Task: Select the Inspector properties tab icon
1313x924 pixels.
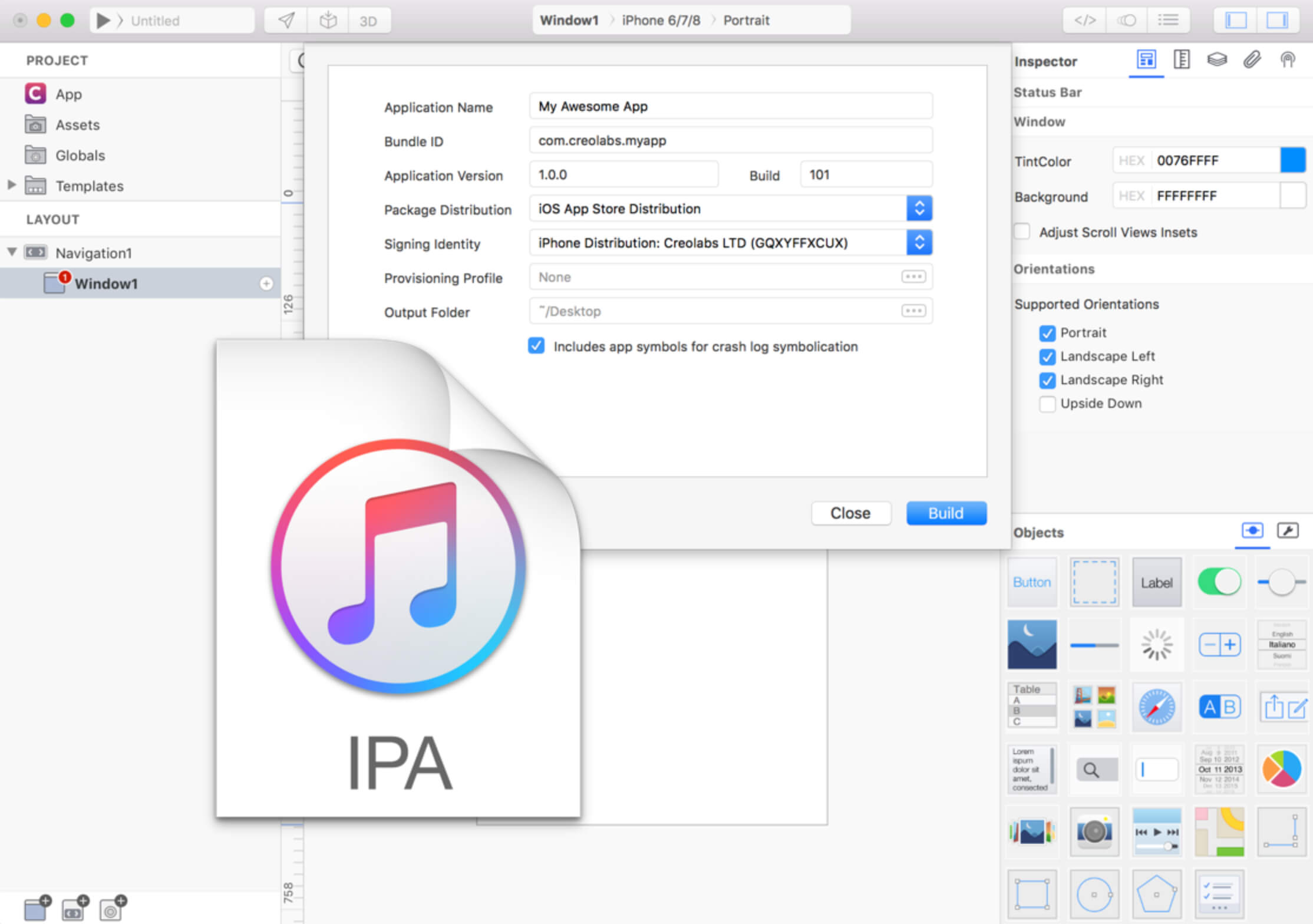Action: (x=1146, y=60)
